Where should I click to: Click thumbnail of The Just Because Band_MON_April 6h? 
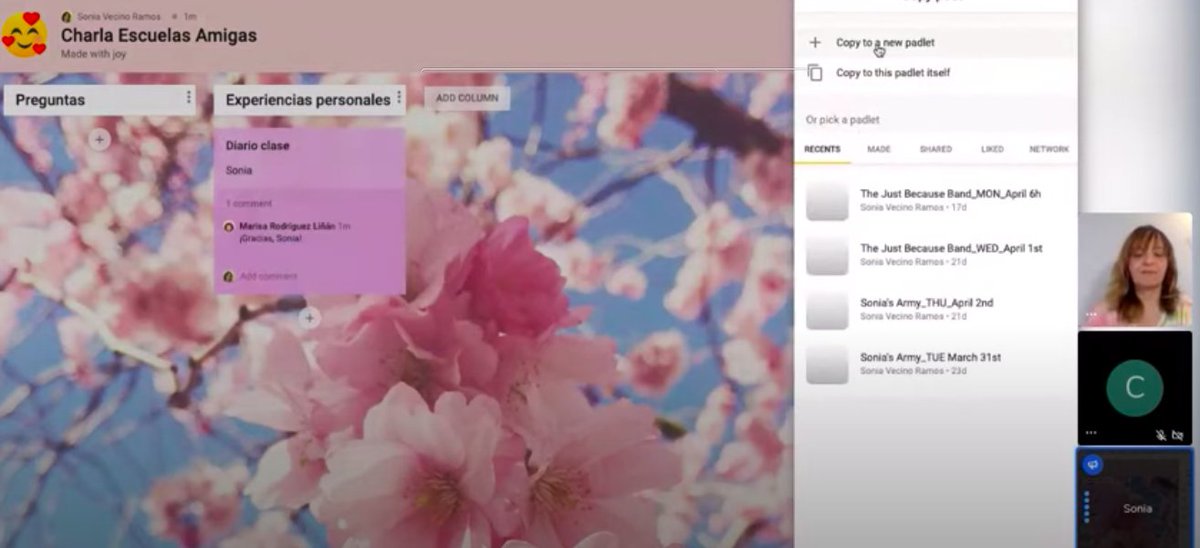point(827,201)
